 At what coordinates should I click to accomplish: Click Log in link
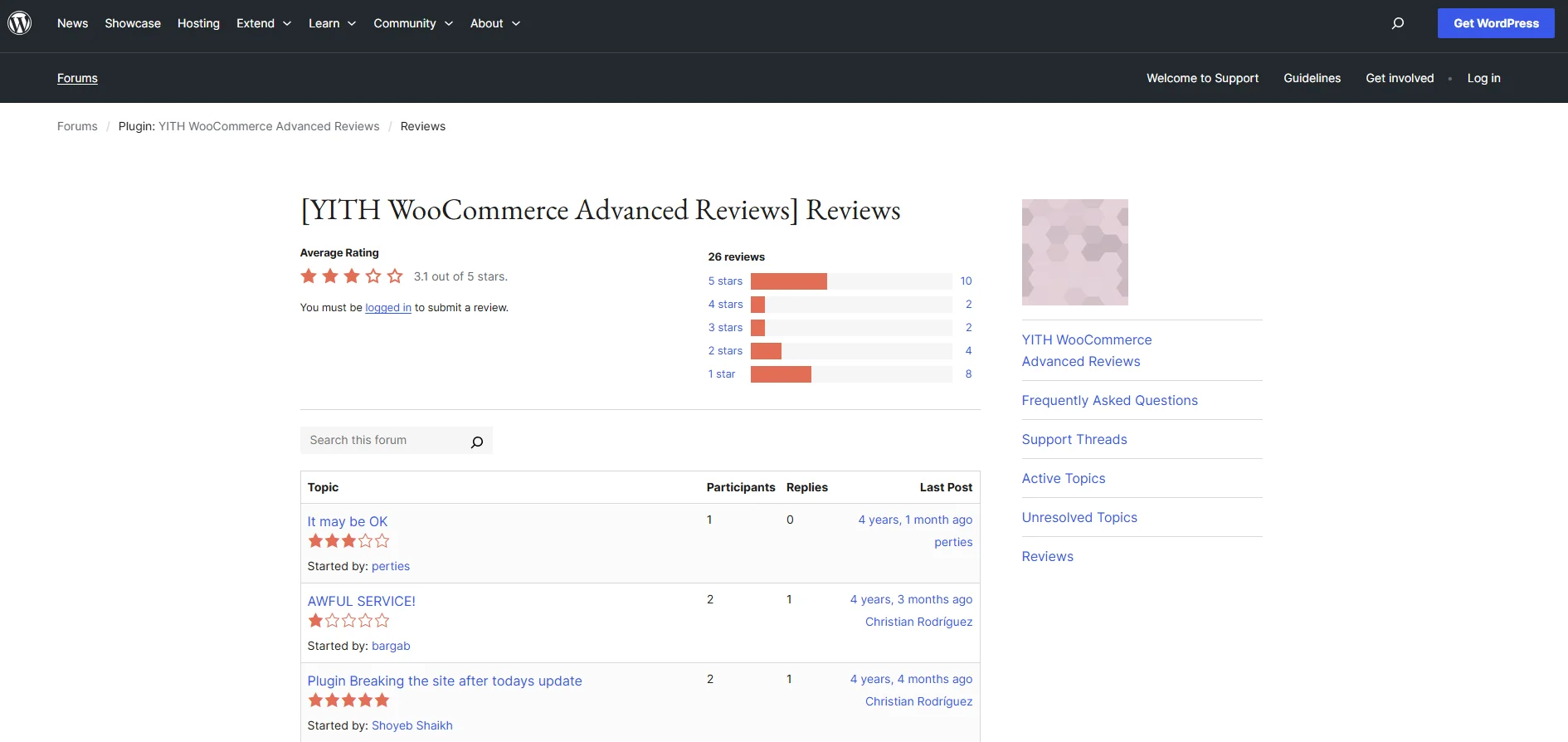click(x=1483, y=78)
